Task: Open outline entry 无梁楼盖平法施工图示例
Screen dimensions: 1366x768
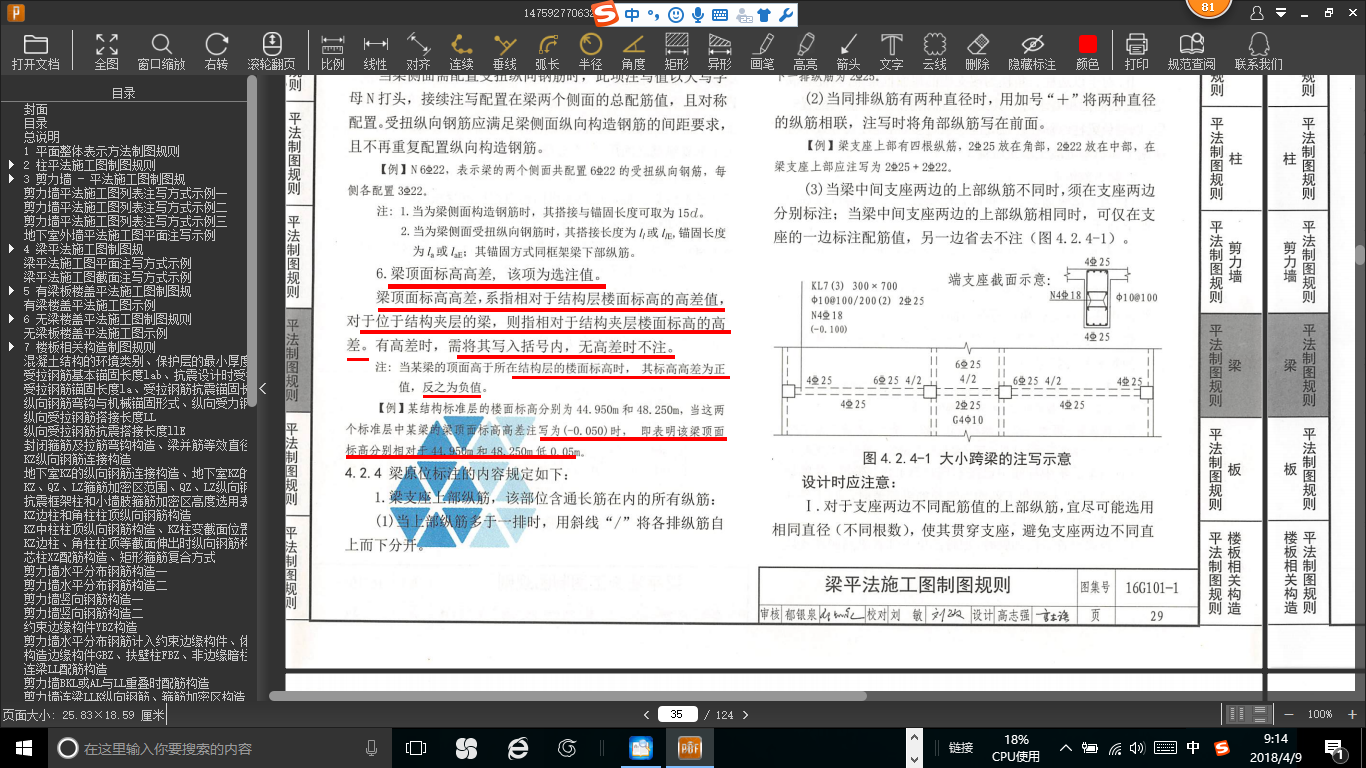Action: [95, 333]
